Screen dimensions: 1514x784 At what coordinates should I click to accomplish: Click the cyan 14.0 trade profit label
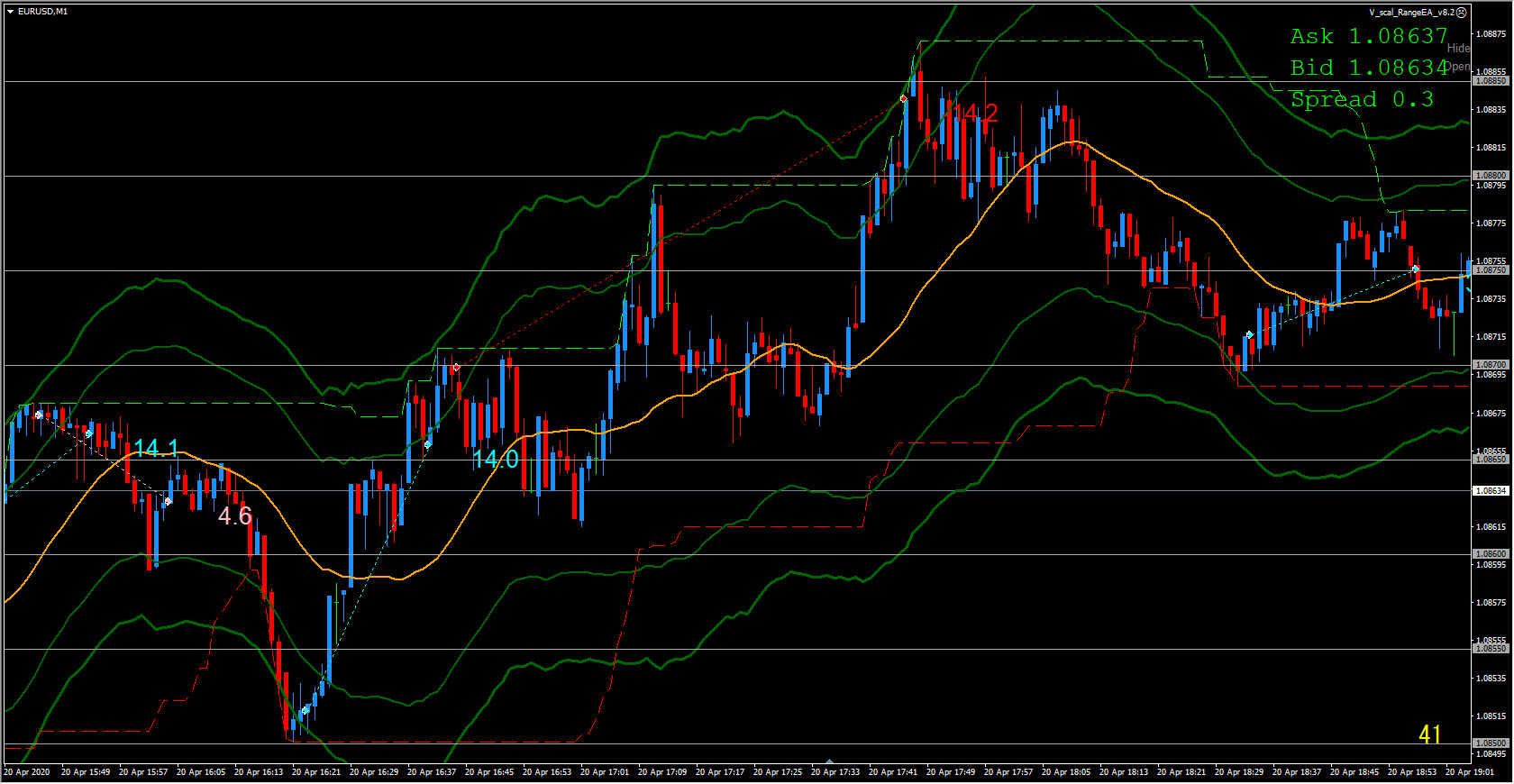pos(496,460)
